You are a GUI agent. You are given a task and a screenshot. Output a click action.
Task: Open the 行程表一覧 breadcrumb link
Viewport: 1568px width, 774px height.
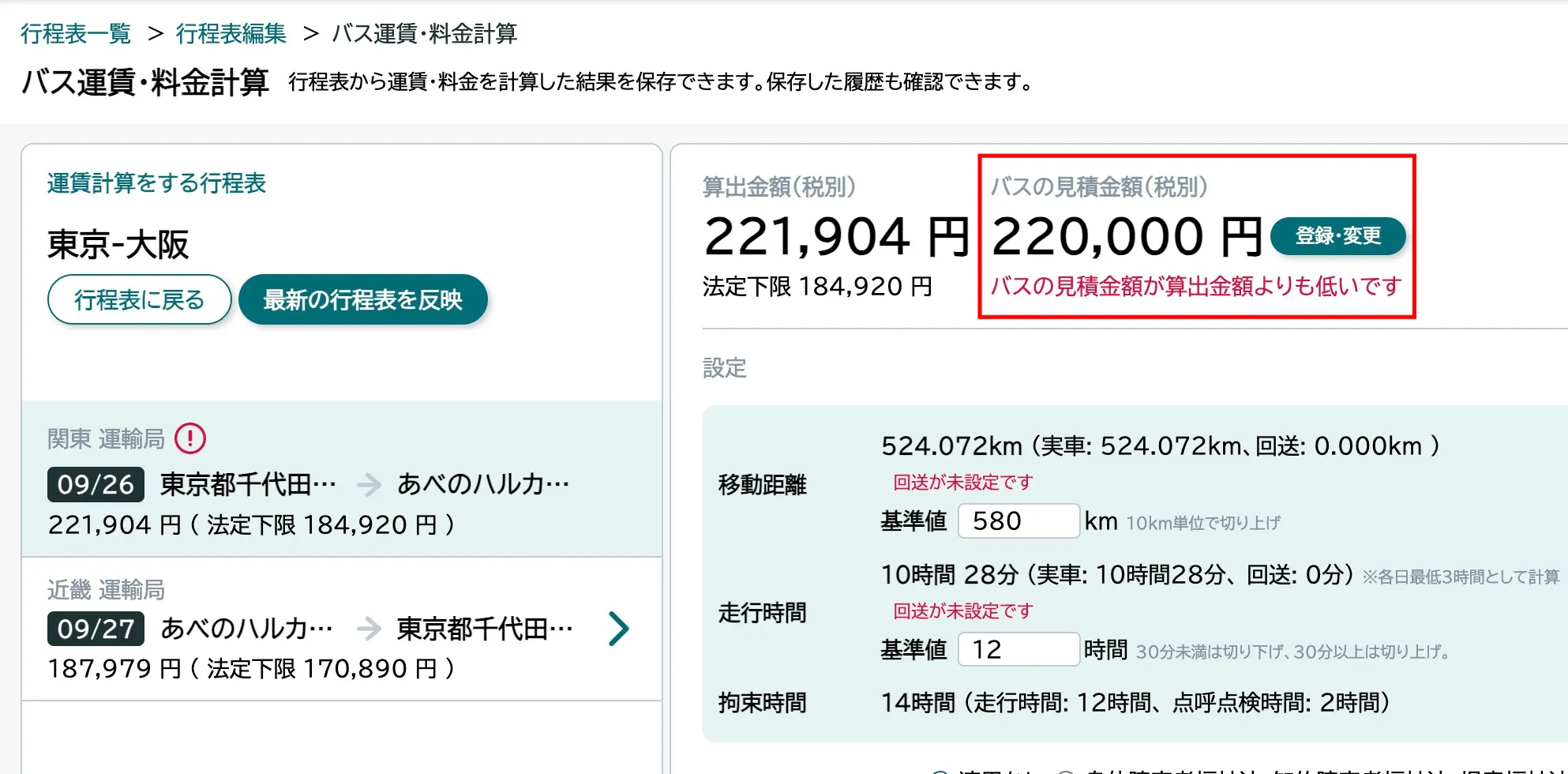75,34
